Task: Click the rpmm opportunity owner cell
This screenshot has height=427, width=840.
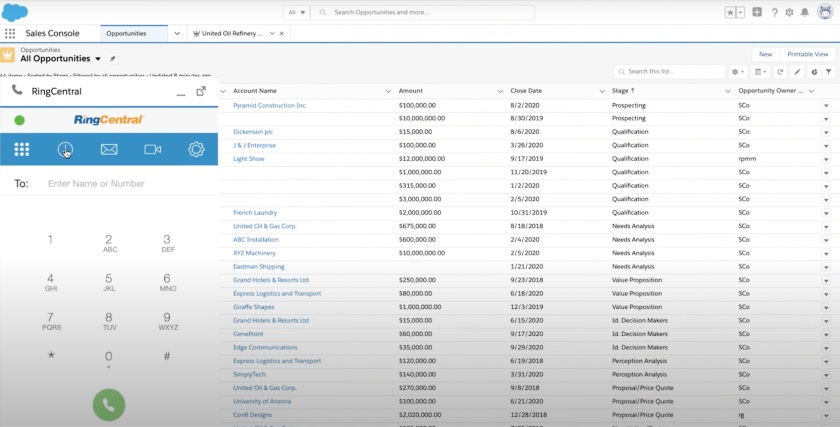Action: click(746, 159)
